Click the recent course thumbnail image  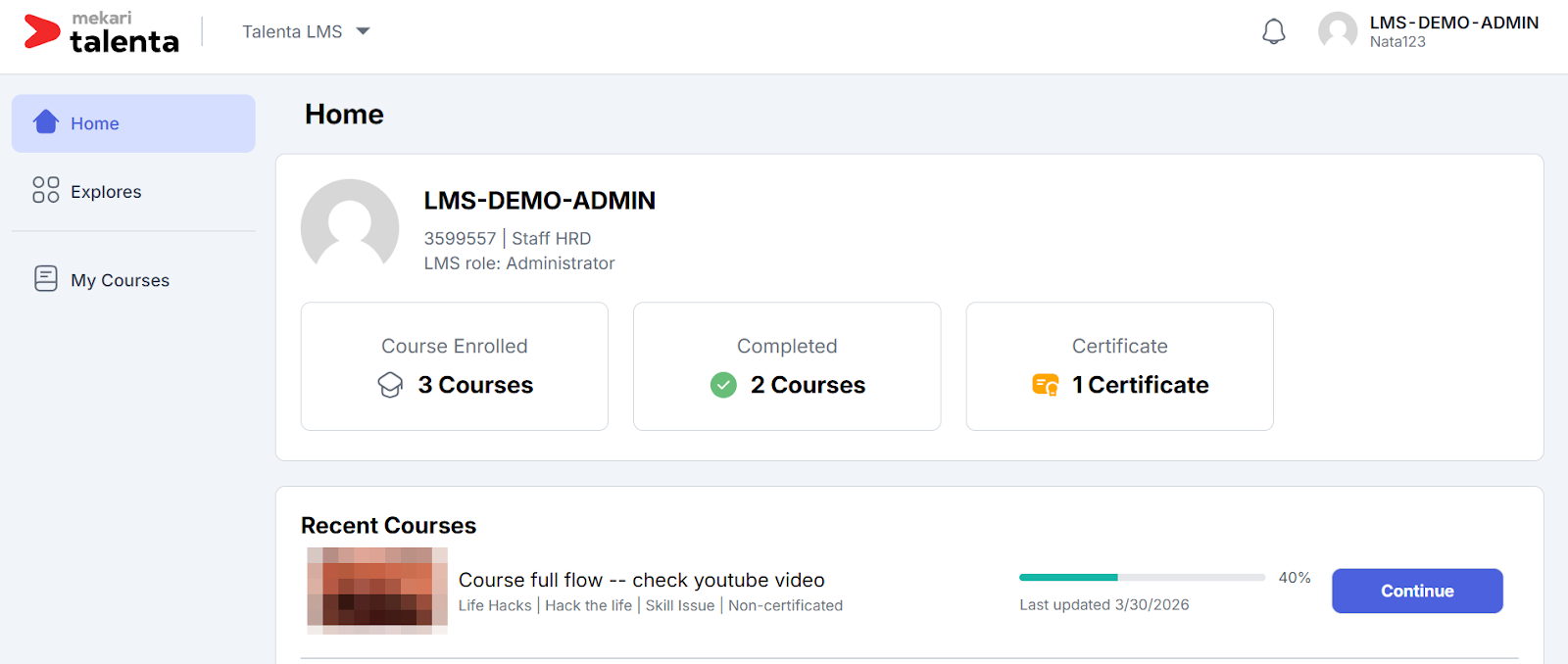(377, 590)
